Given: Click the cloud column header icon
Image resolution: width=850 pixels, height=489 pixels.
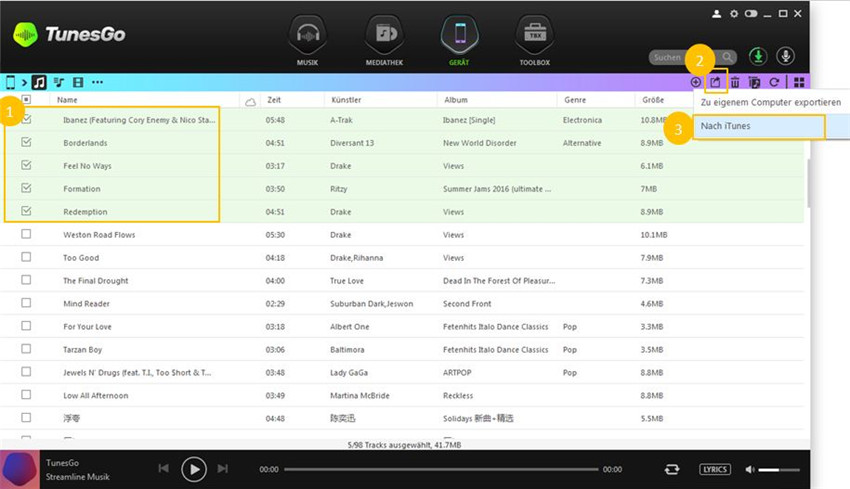Looking at the screenshot, I should coord(250,101).
